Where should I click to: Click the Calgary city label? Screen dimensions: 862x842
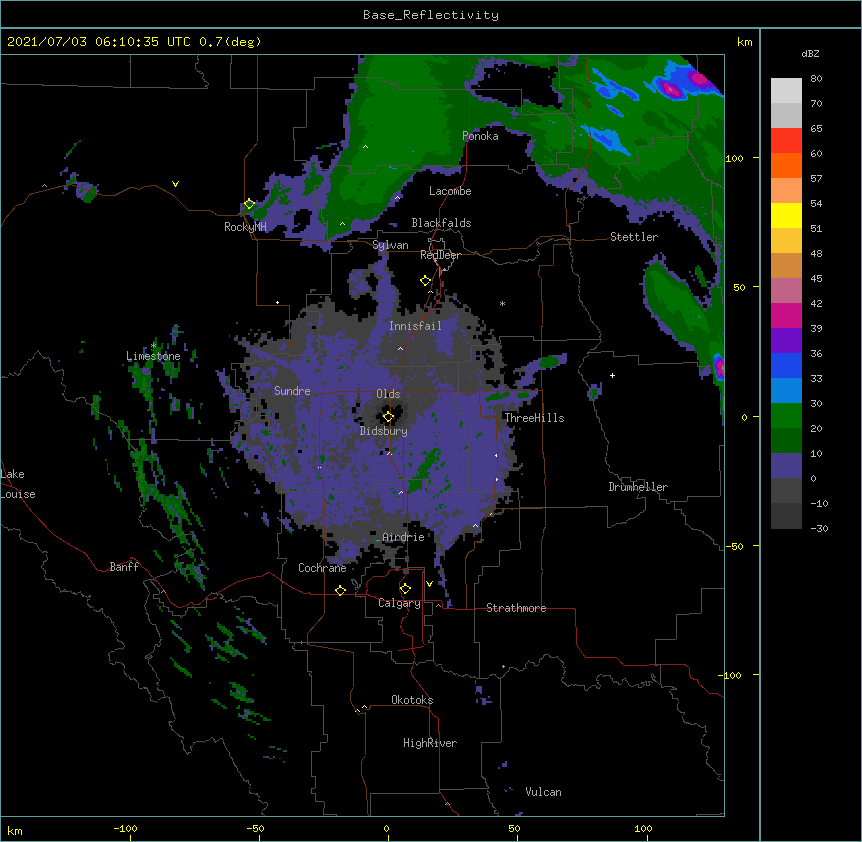coord(399,603)
